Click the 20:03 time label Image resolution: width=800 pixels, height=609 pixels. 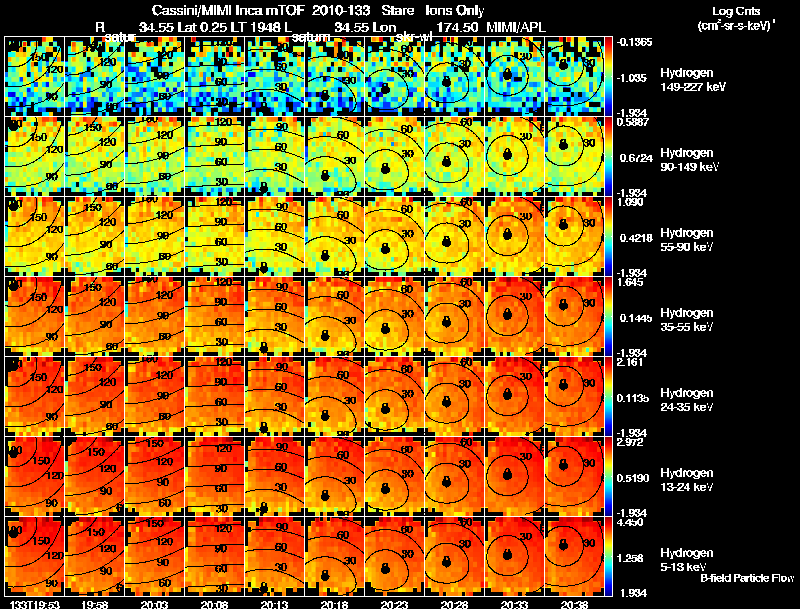pos(154,604)
